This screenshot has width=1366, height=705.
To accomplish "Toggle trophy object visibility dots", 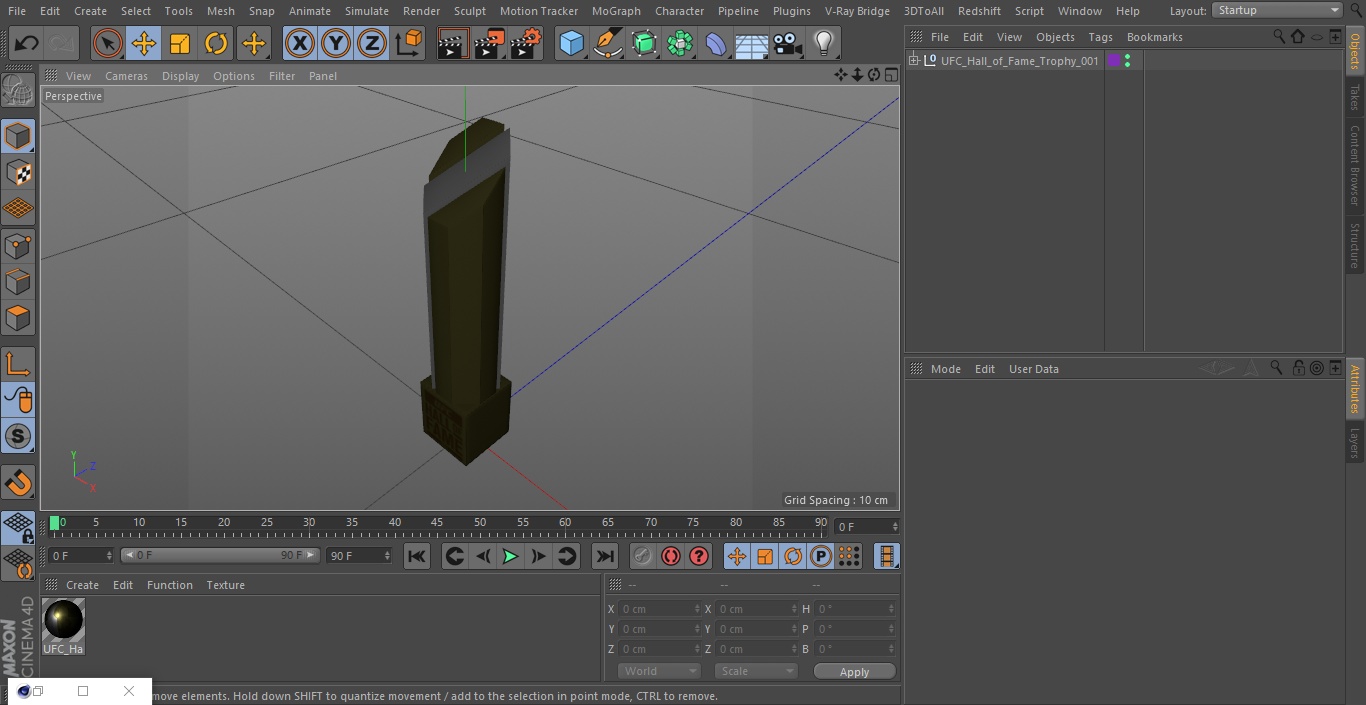I will 1128,61.
